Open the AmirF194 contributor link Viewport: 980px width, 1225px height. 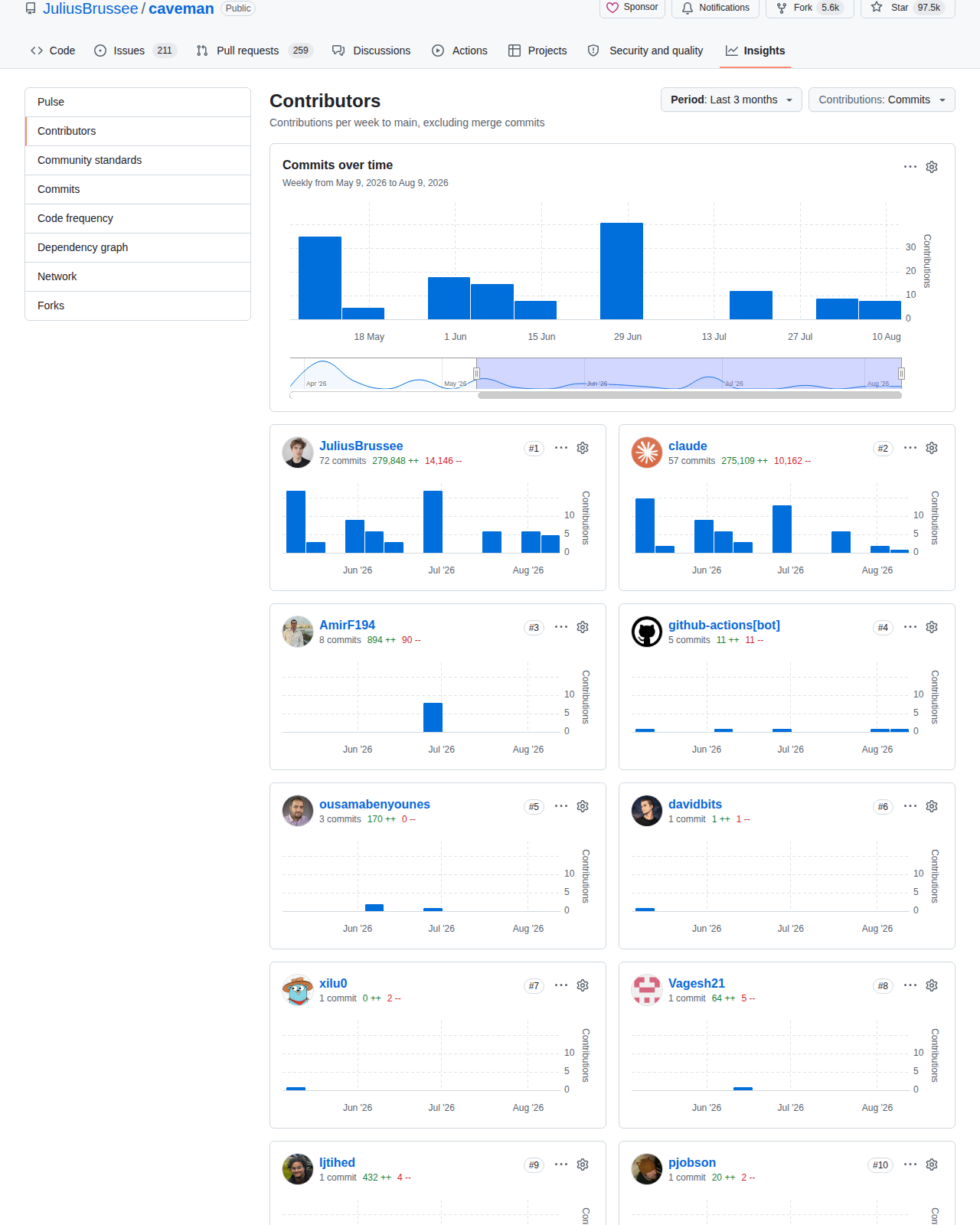pyautogui.click(x=347, y=625)
